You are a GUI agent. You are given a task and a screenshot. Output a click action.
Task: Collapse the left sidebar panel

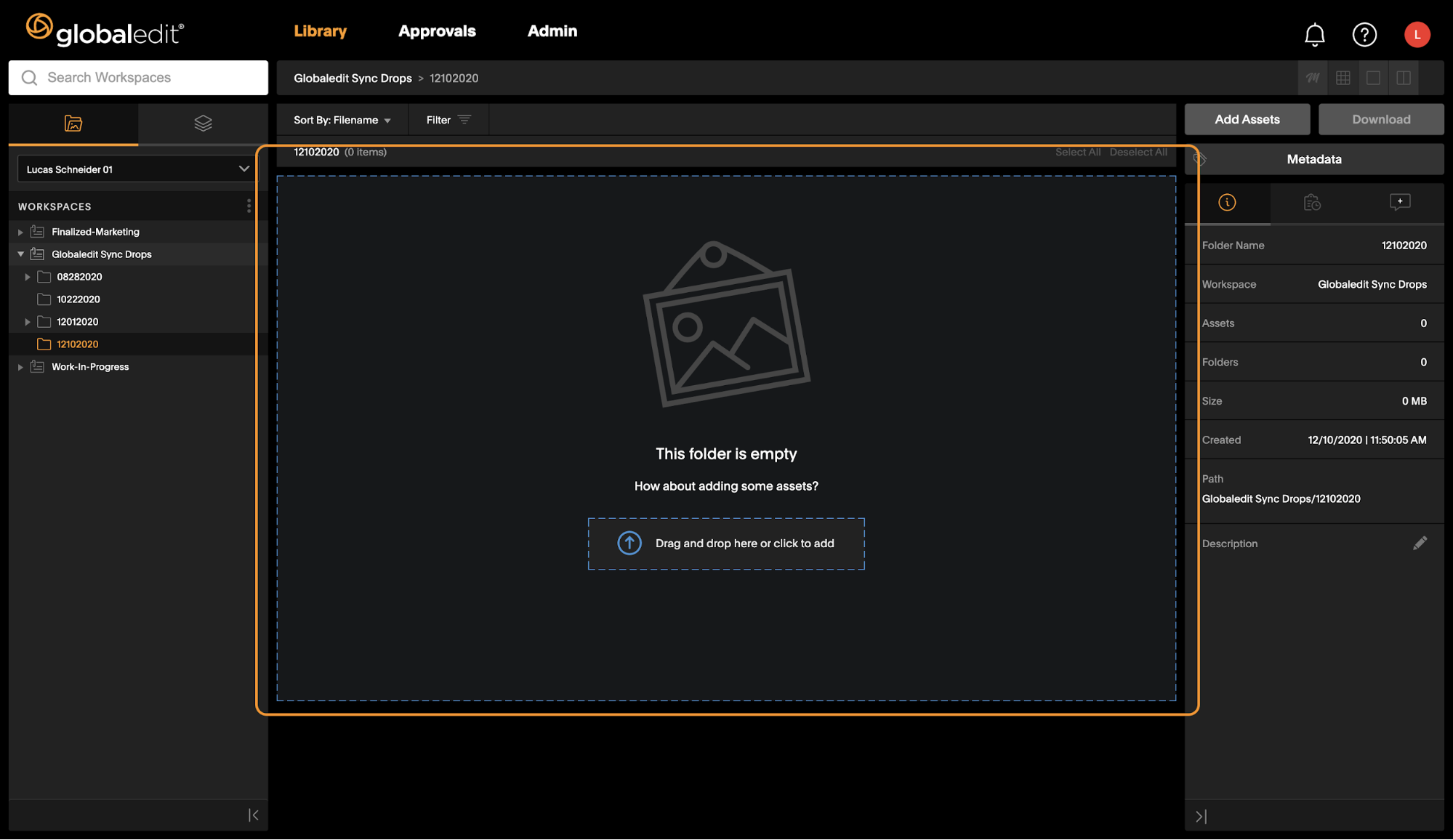253,815
